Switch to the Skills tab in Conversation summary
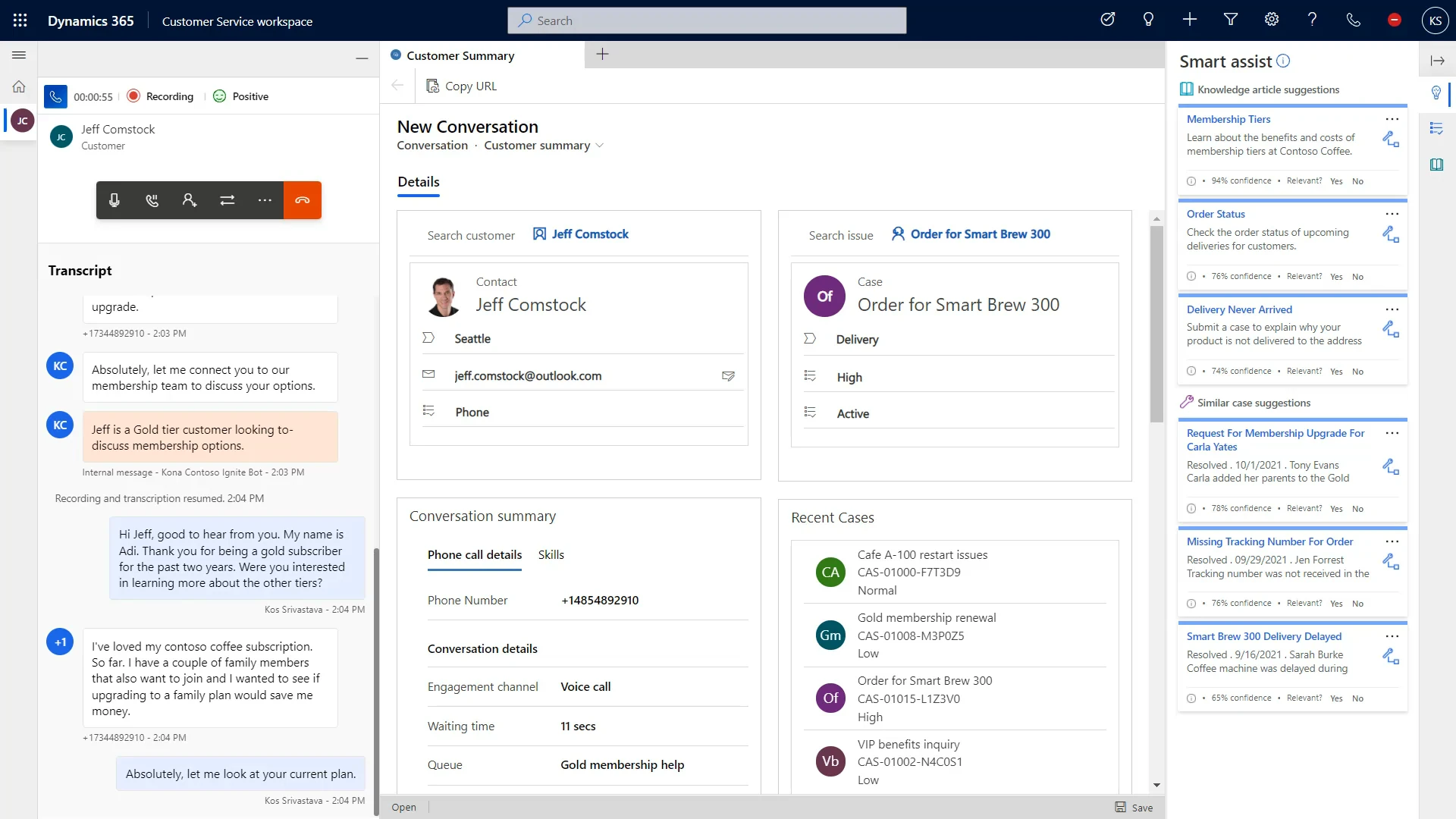This screenshot has height=819, width=1456. tap(551, 554)
